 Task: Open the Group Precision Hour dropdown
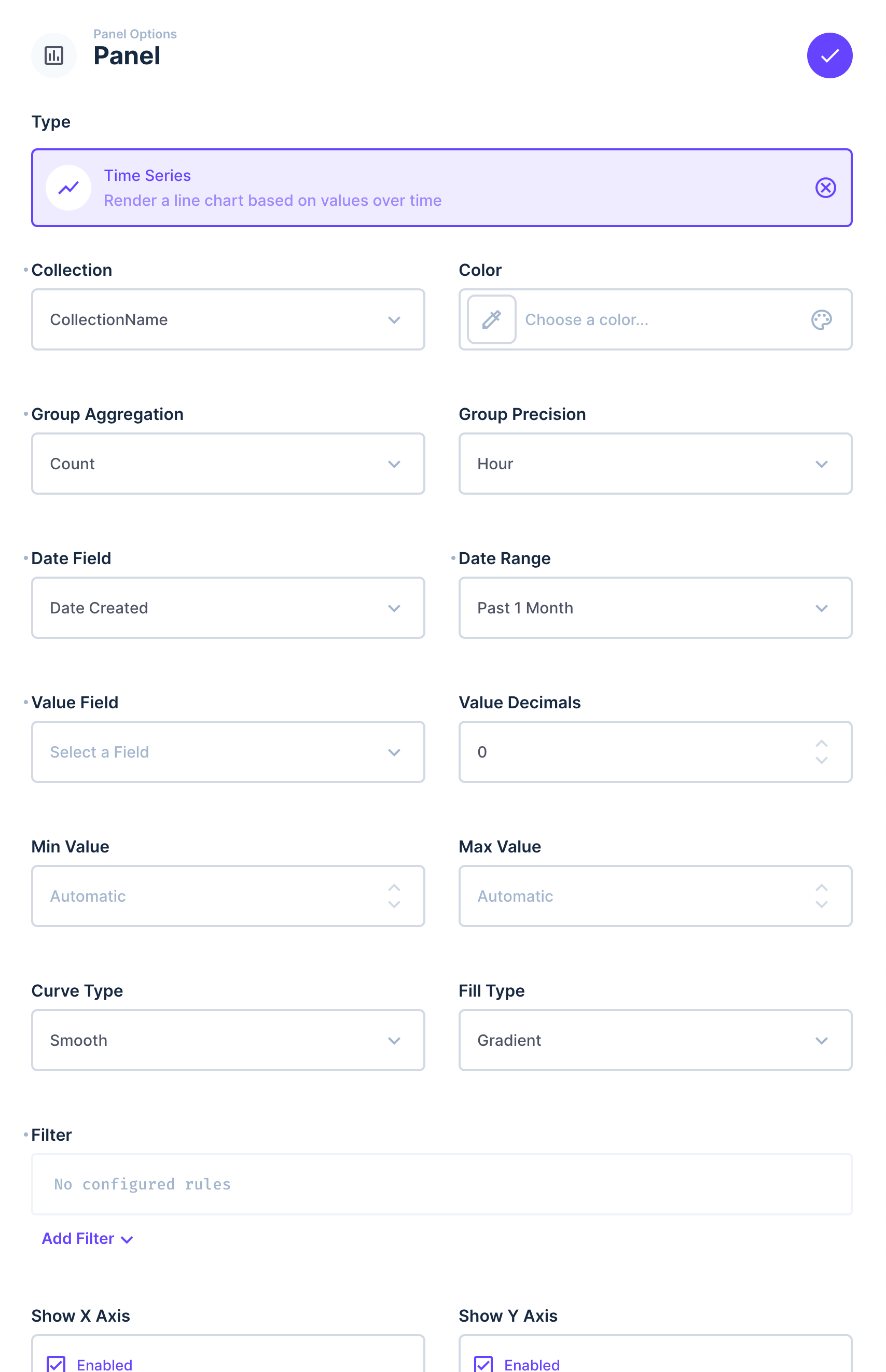click(x=655, y=464)
